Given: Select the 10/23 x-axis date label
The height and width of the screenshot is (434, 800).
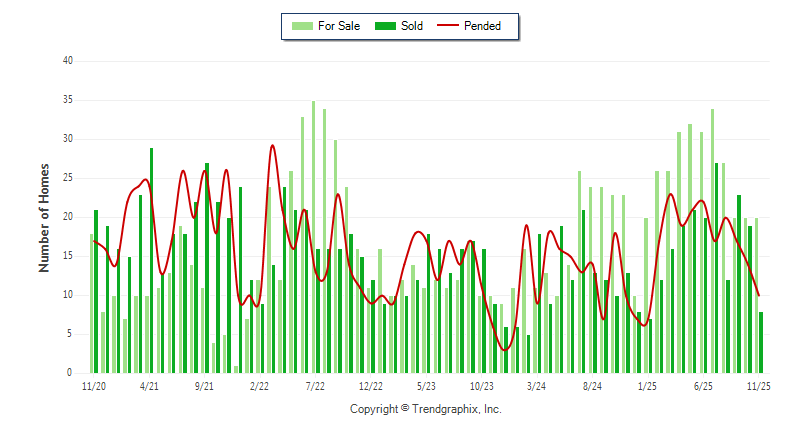Looking at the screenshot, I should pyautogui.click(x=481, y=385).
